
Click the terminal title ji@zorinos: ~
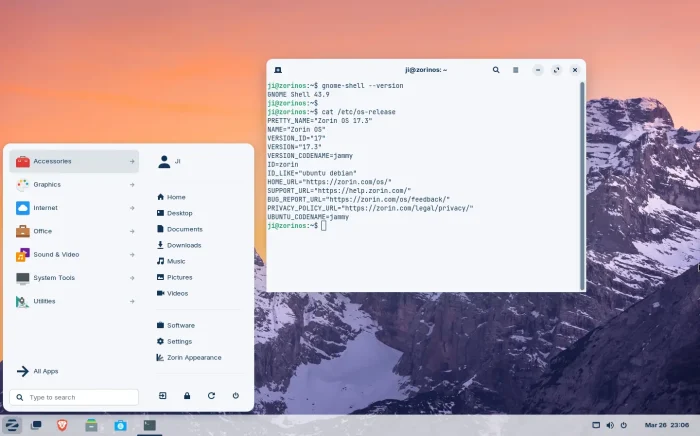(x=426, y=70)
